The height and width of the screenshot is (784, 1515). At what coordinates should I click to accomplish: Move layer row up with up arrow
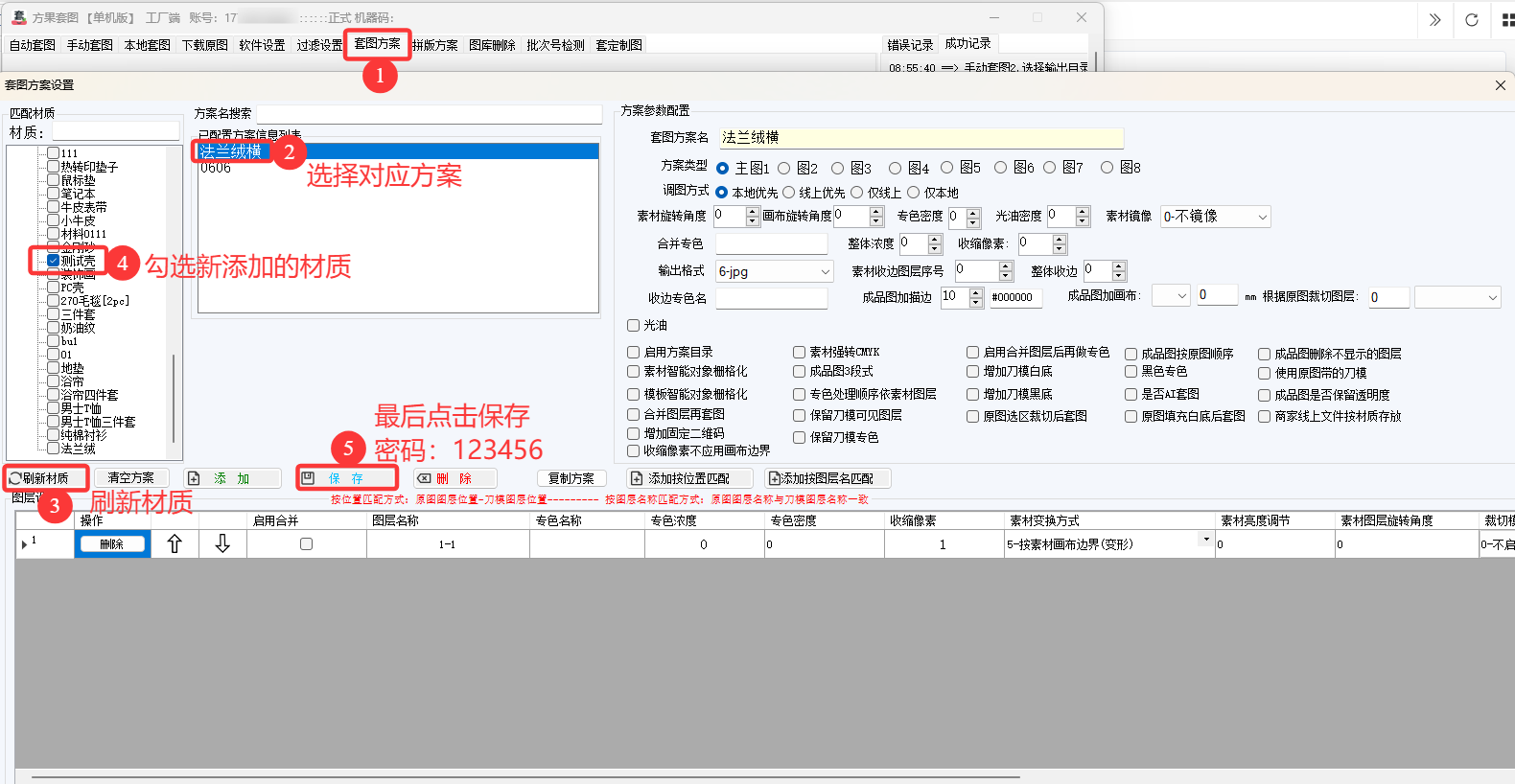pos(175,544)
